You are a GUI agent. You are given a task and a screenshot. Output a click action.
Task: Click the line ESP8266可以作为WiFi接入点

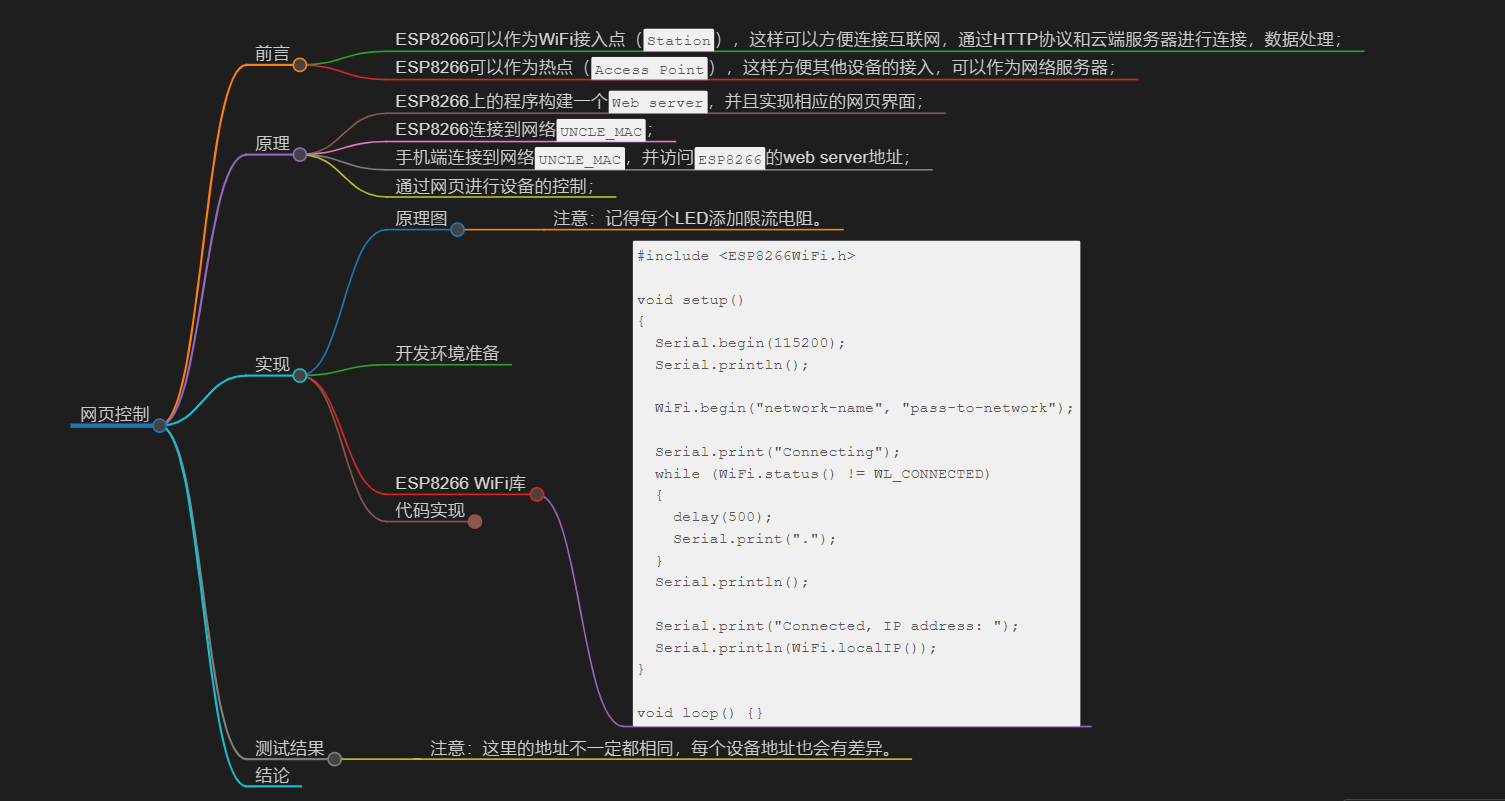pos(869,40)
